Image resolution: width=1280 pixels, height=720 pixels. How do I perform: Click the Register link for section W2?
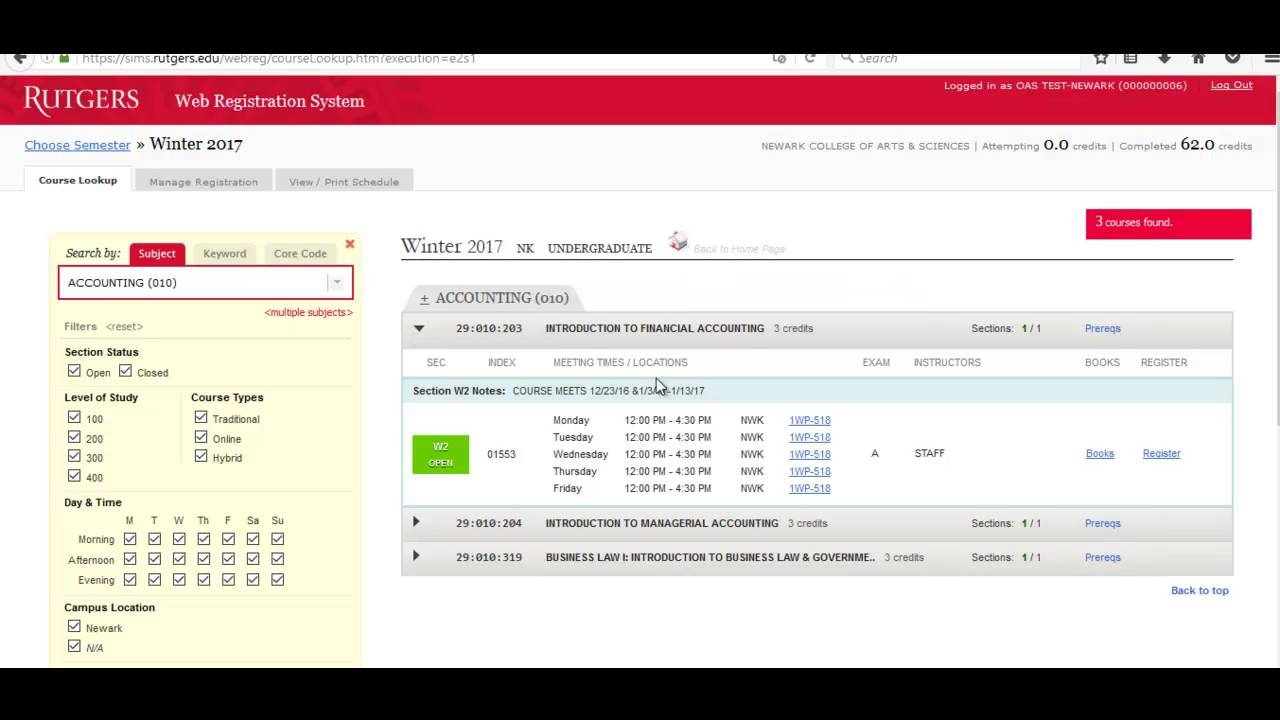[x=1161, y=453]
